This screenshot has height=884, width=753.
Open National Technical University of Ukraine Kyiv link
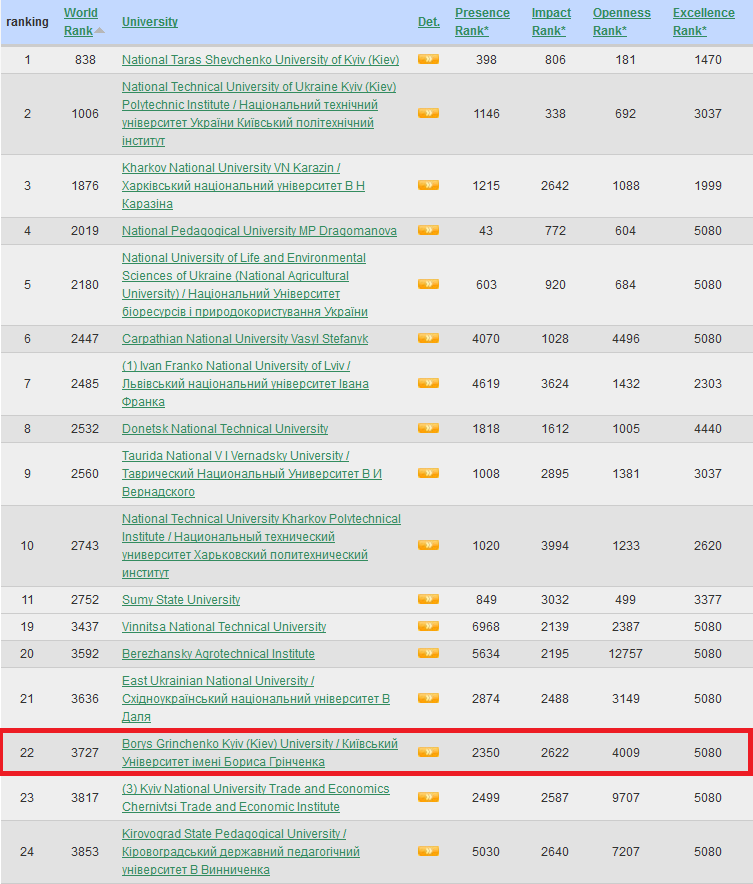259,114
